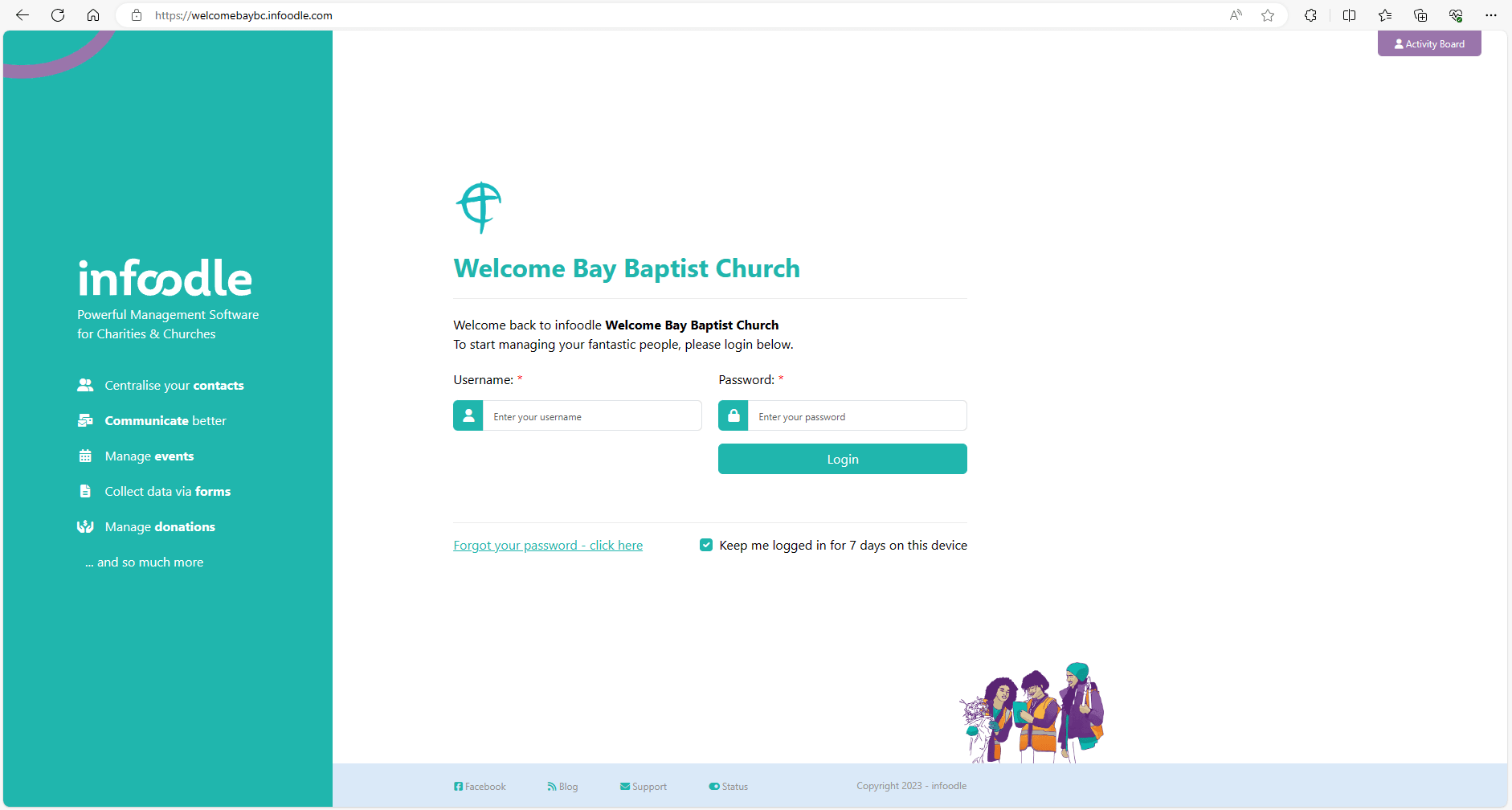
Task: Open the Facebook footer link
Action: pyautogui.click(x=480, y=787)
